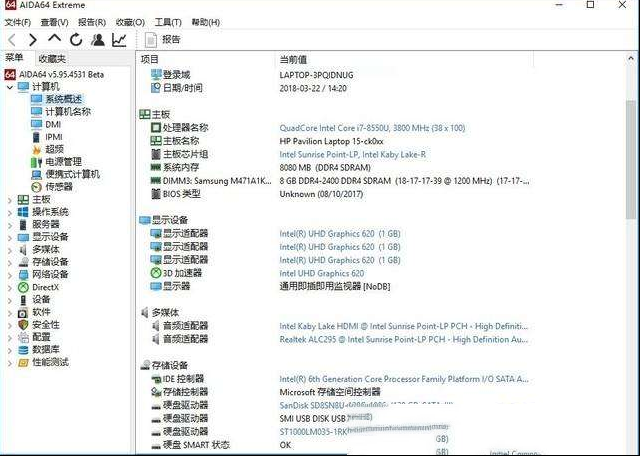The width and height of the screenshot is (640, 456).
Task: Select DMI in the tree
Action: point(53,124)
